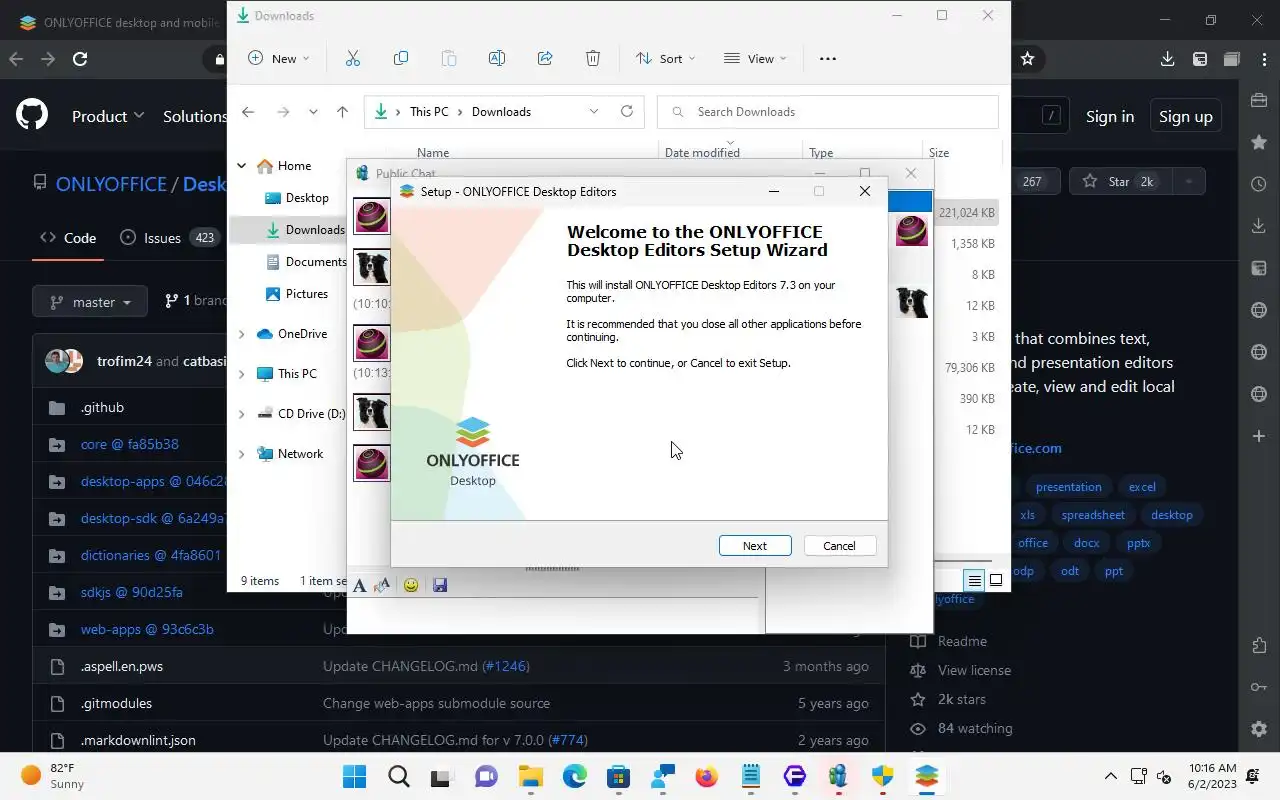Sort files by Name column header
Image resolution: width=1280 pixels, height=800 pixels.
[x=433, y=153]
